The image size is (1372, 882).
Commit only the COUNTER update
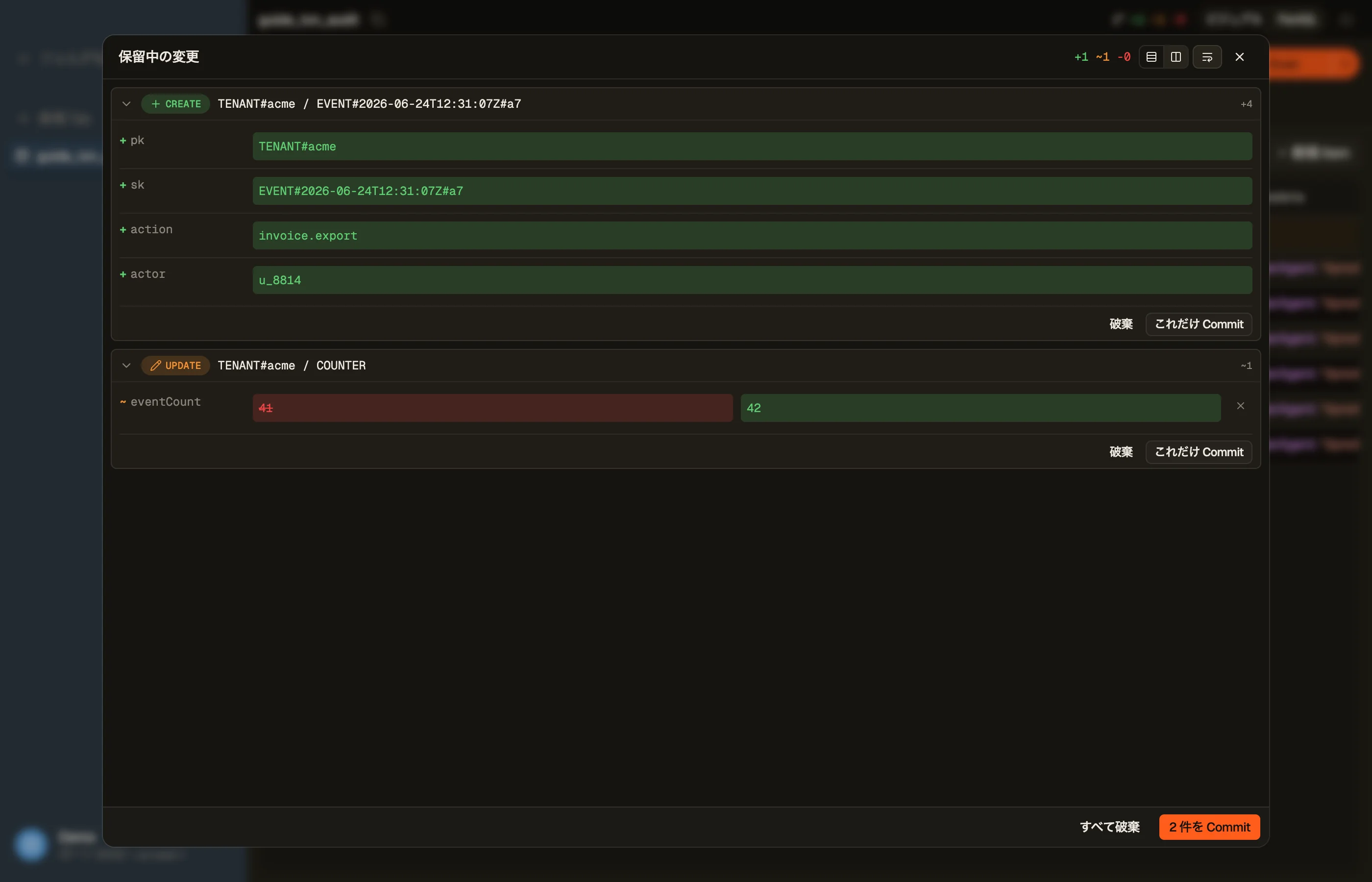pyautogui.click(x=1199, y=452)
